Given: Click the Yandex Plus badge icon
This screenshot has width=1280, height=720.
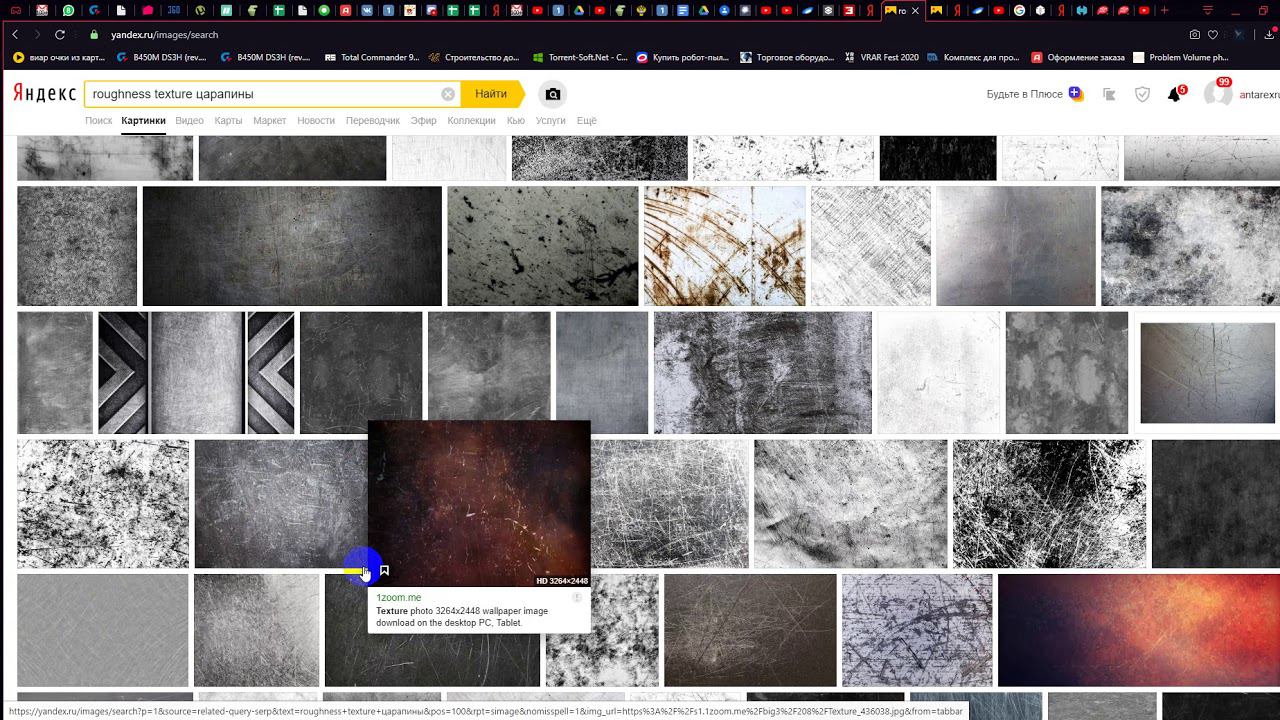Looking at the screenshot, I should tap(1075, 93).
